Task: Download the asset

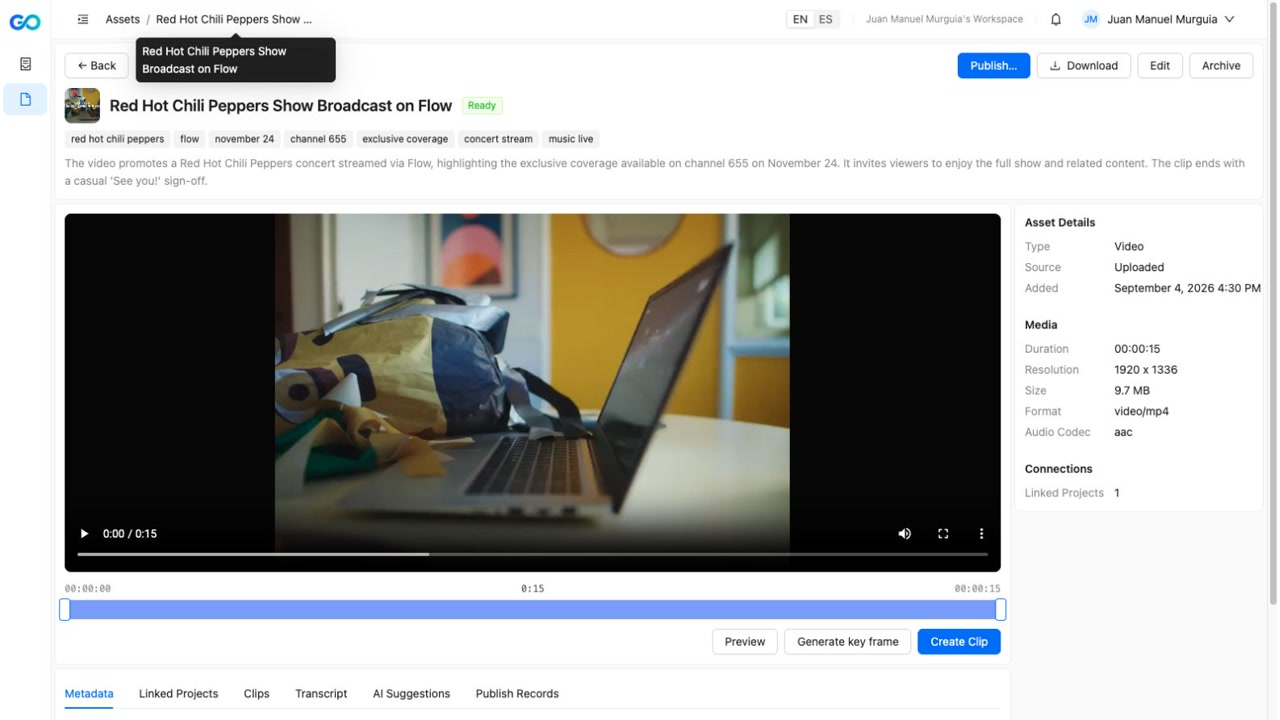Action: 1084,66
